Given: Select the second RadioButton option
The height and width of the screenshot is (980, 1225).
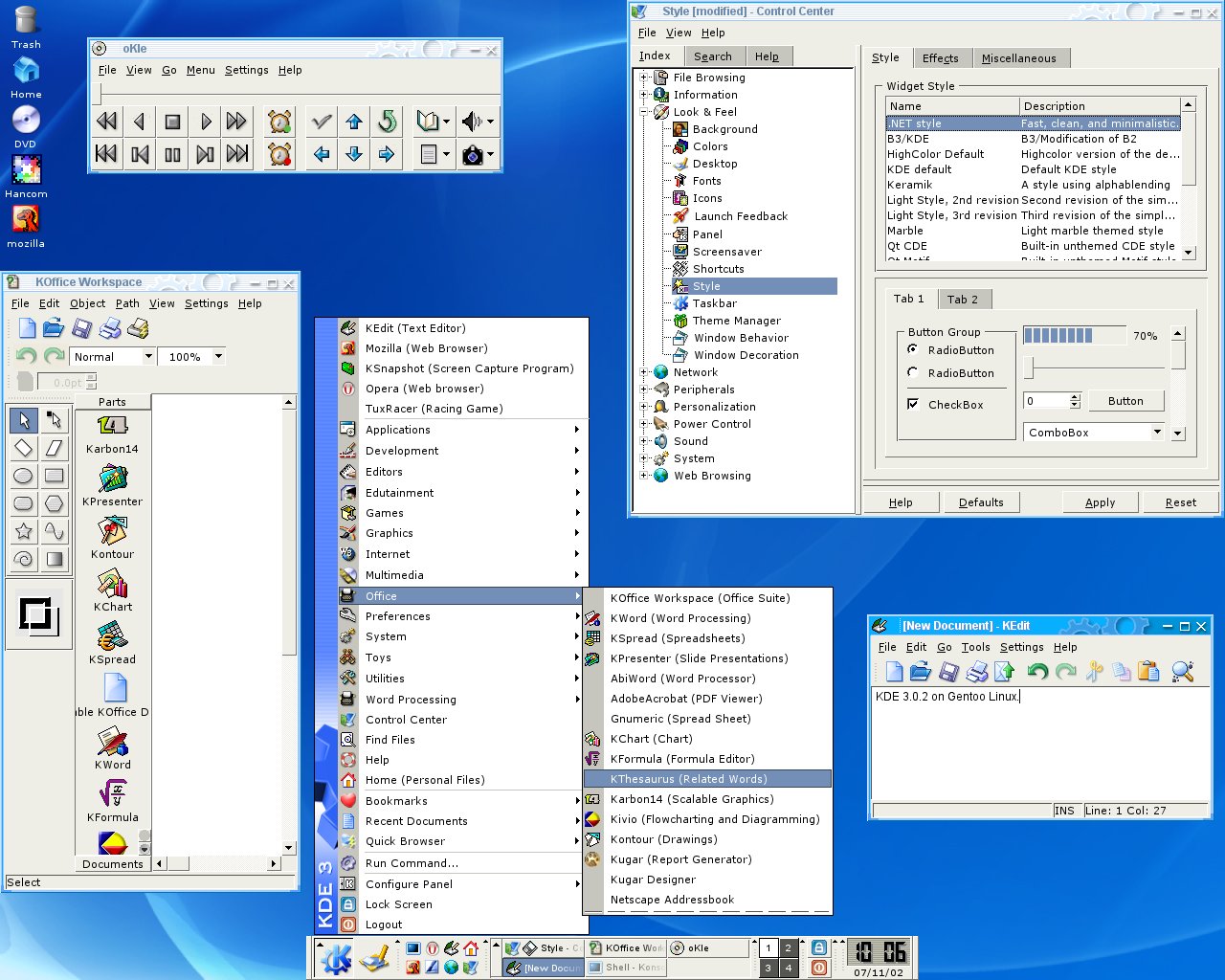Looking at the screenshot, I should pyautogui.click(x=913, y=373).
